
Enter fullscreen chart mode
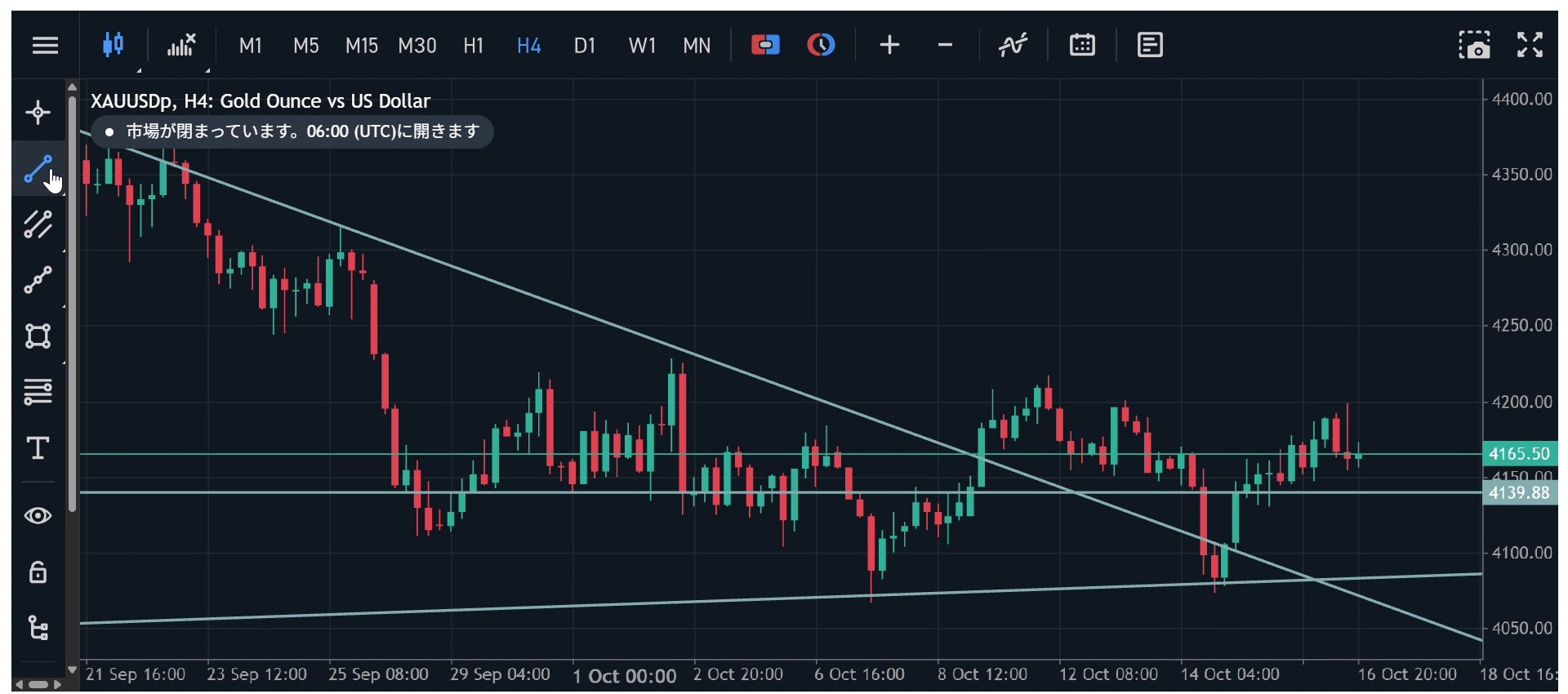tap(1530, 45)
